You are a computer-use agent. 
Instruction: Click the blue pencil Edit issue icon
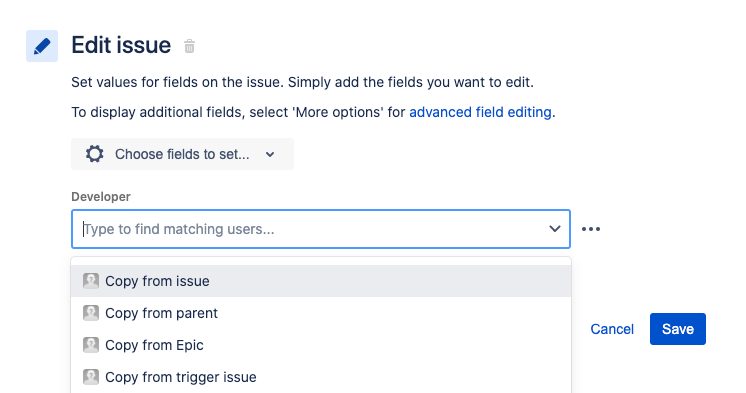click(x=42, y=46)
